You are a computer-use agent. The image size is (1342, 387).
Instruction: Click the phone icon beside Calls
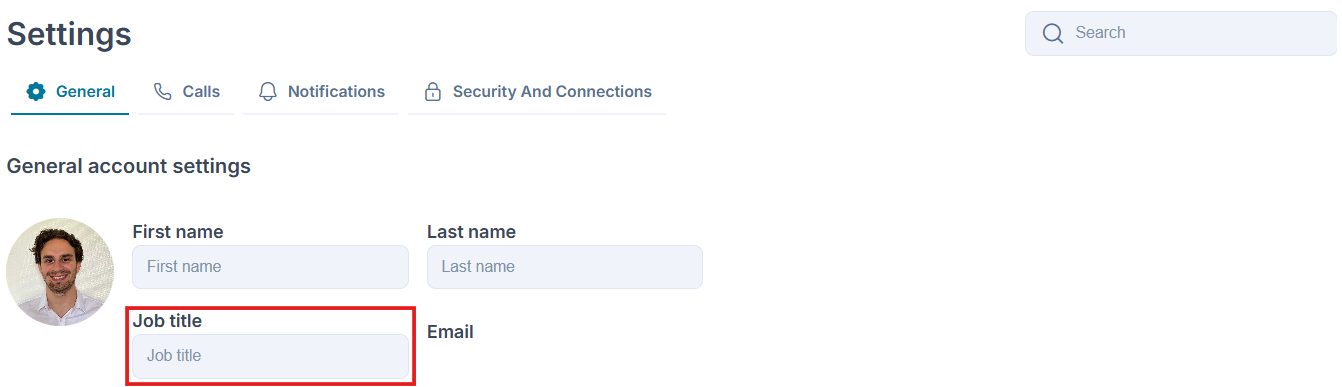(x=163, y=92)
